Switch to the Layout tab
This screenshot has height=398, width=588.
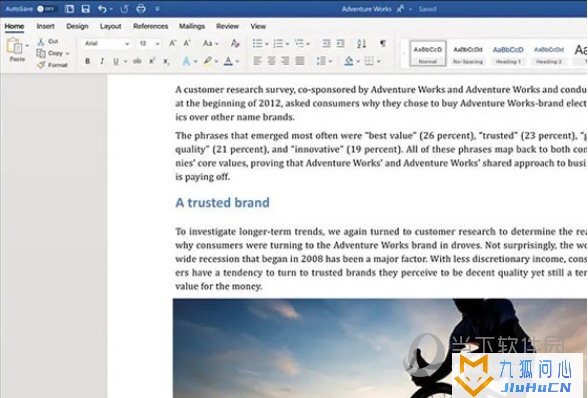click(110, 26)
